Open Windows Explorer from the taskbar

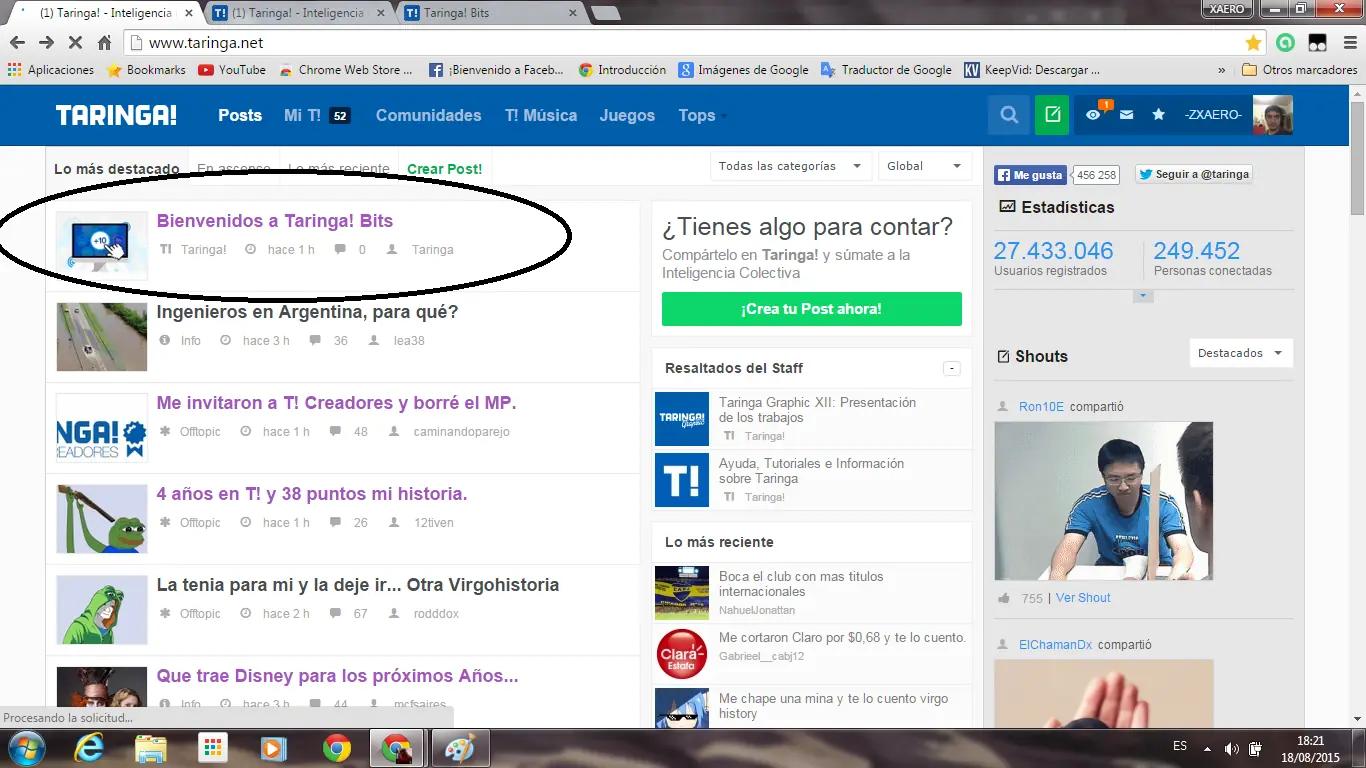click(x=151, y=748)
